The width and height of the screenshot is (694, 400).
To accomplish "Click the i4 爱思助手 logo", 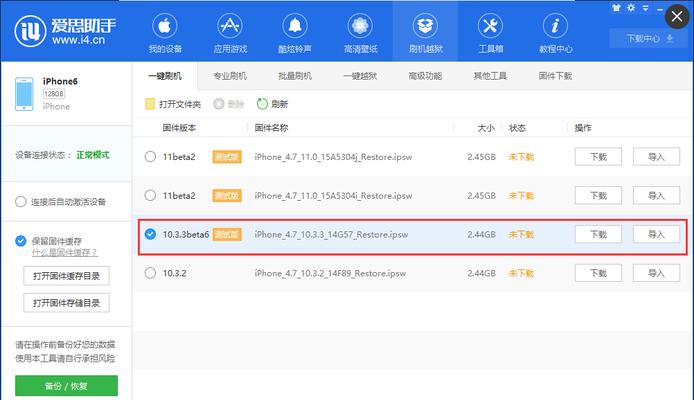I will click(x=65, y=31).
